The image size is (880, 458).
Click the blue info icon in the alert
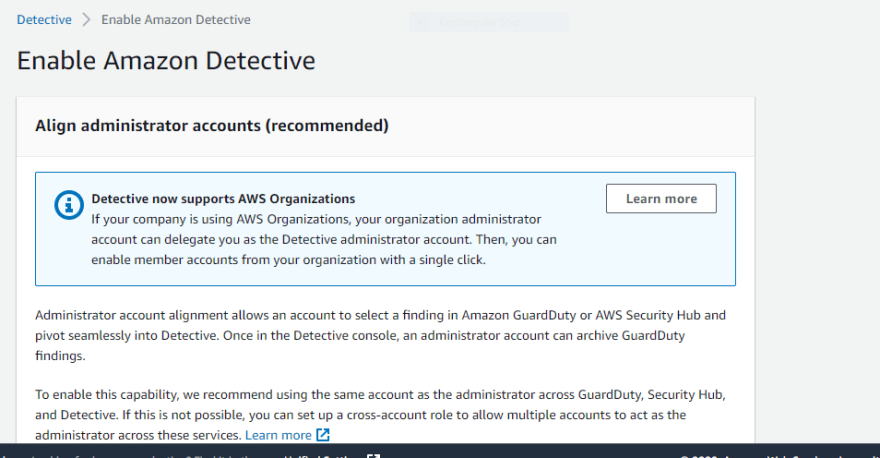69,205
